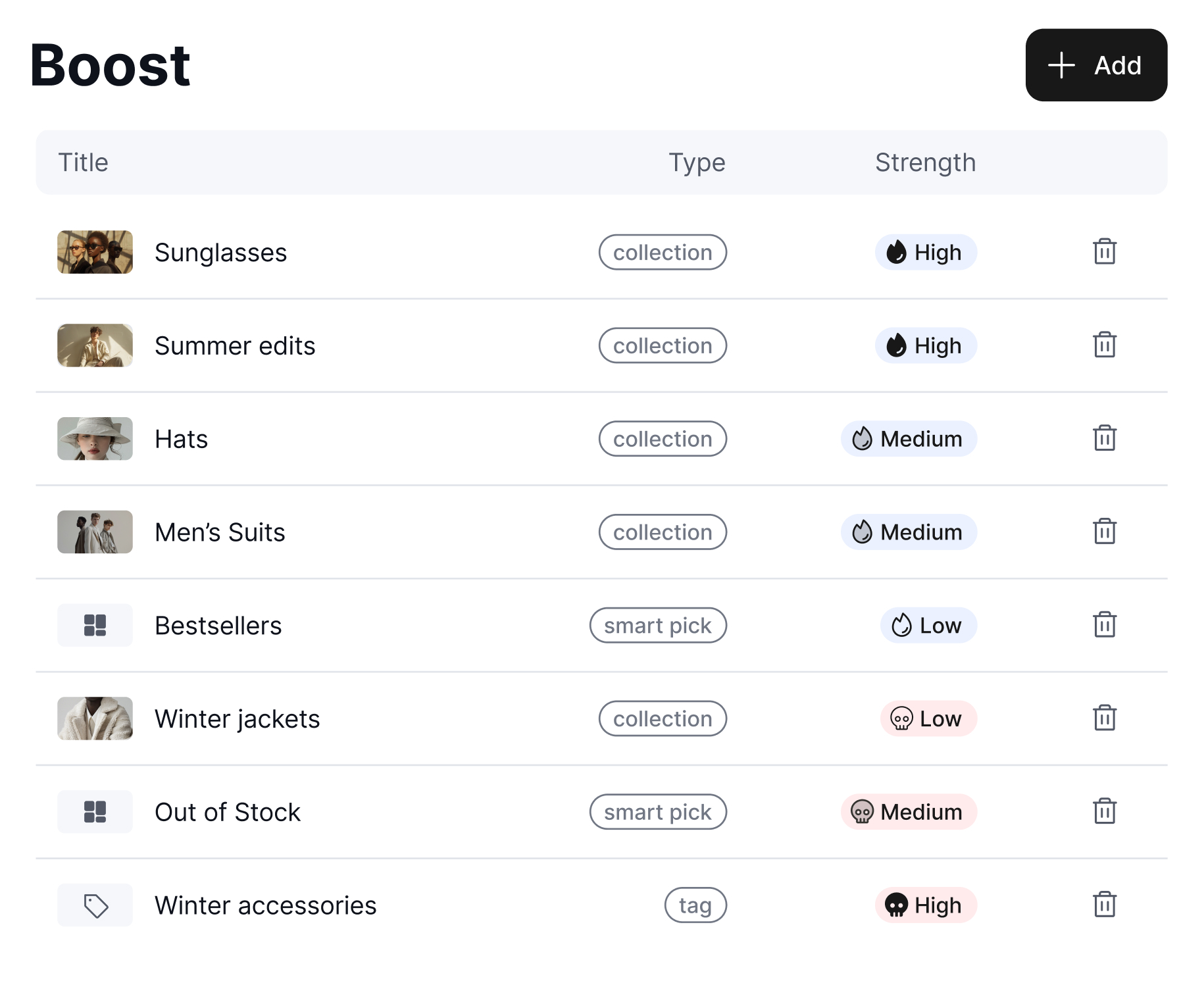Change the Medium strength badge on Men's Suits
Viewport: 1204px width, 983px height.
tap(909, 532)
